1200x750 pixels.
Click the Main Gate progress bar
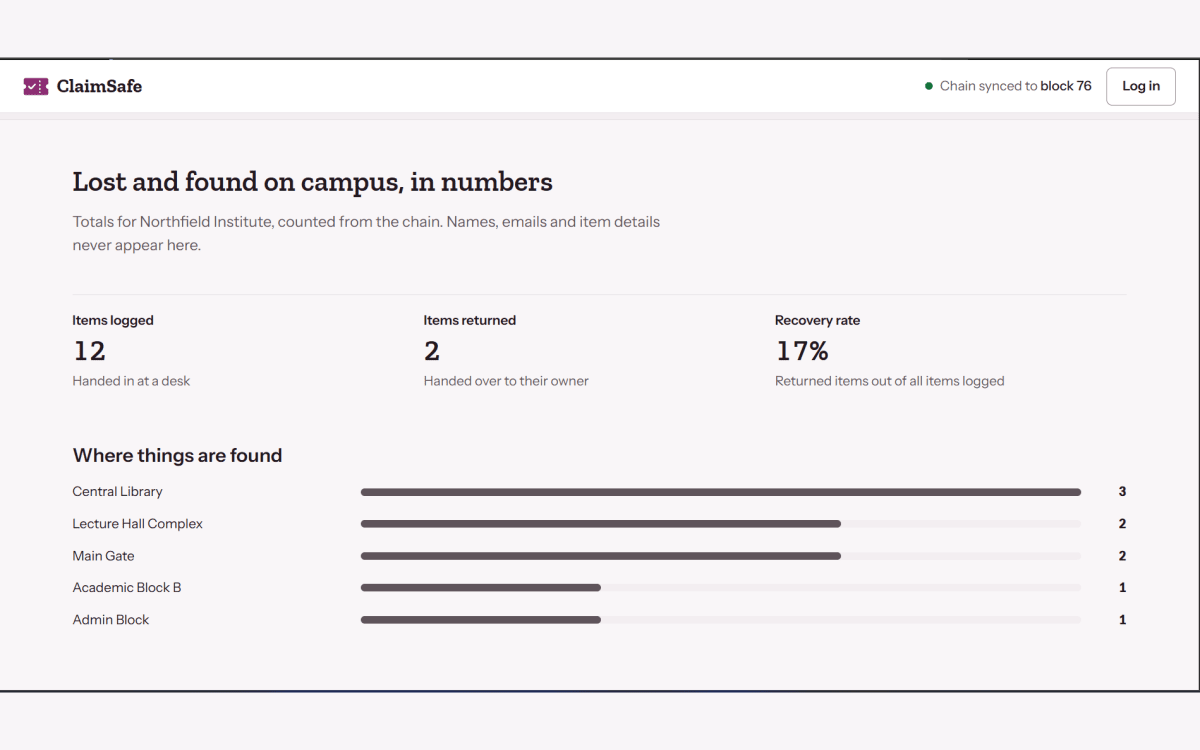pyautogui.click(x=721, y=556)
